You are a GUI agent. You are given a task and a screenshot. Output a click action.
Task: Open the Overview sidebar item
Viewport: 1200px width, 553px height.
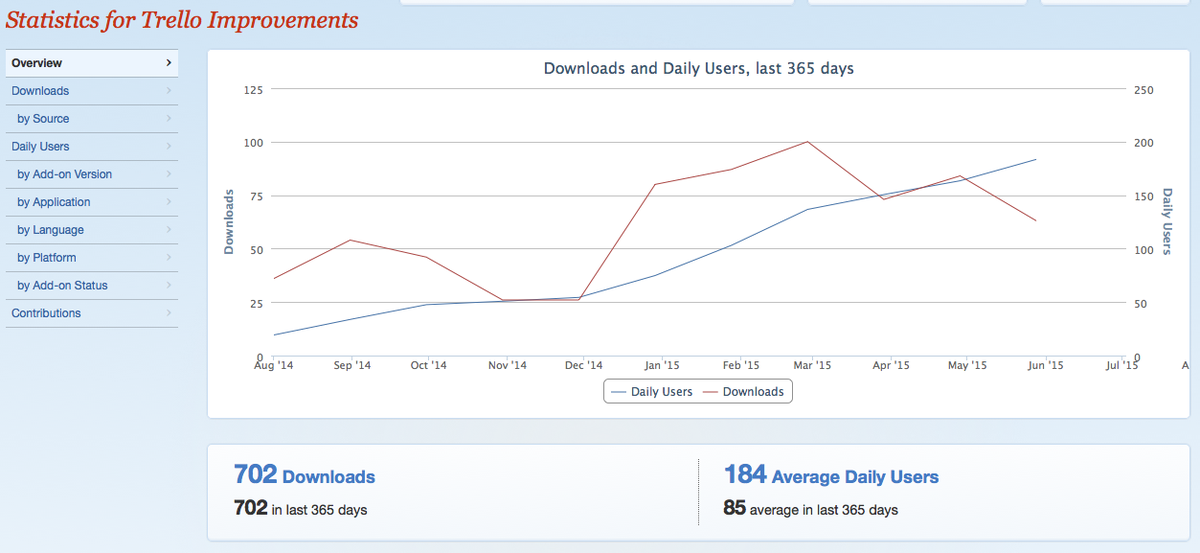point(91,63)
